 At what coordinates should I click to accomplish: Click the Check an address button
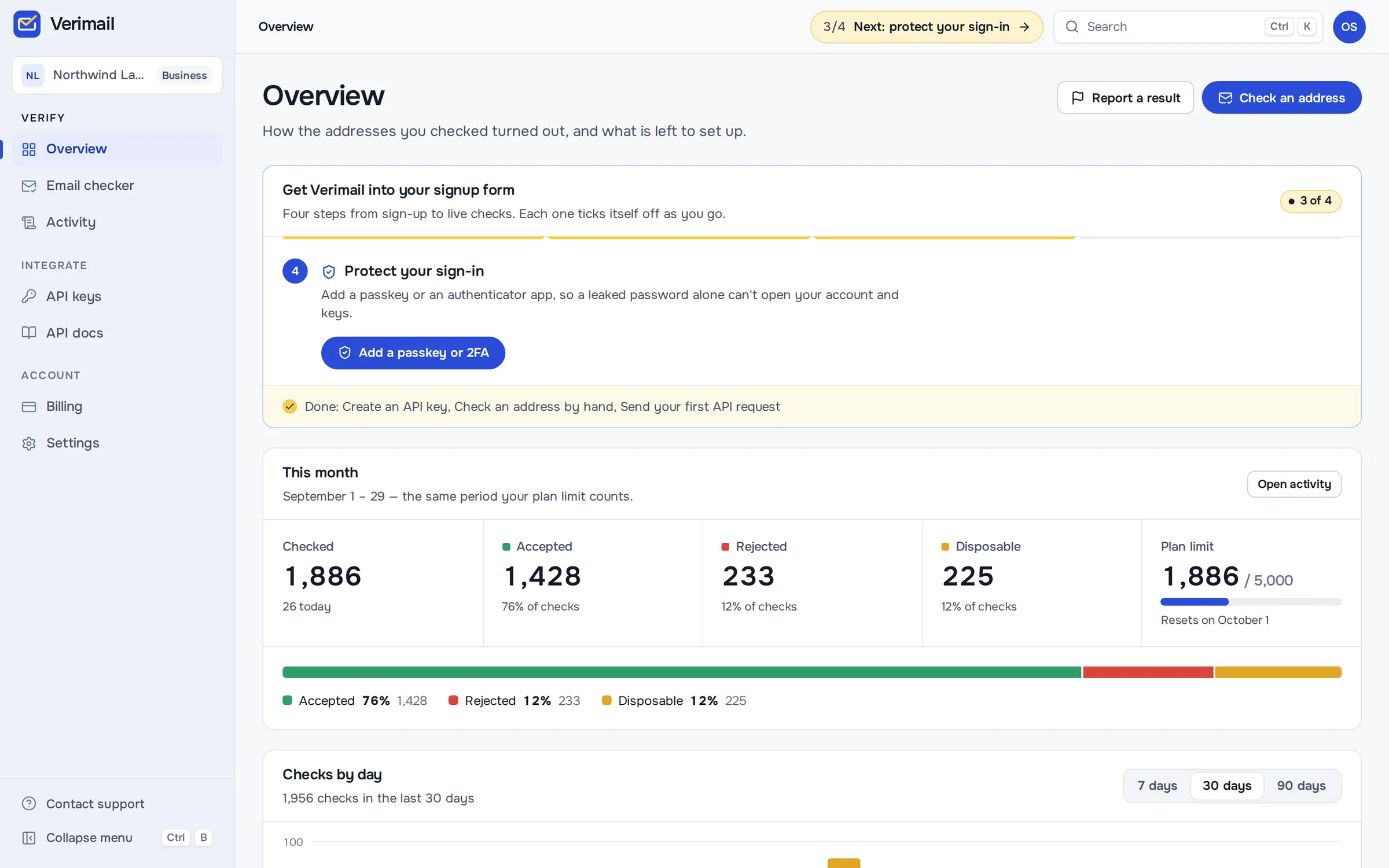(x=1281, y=98)
